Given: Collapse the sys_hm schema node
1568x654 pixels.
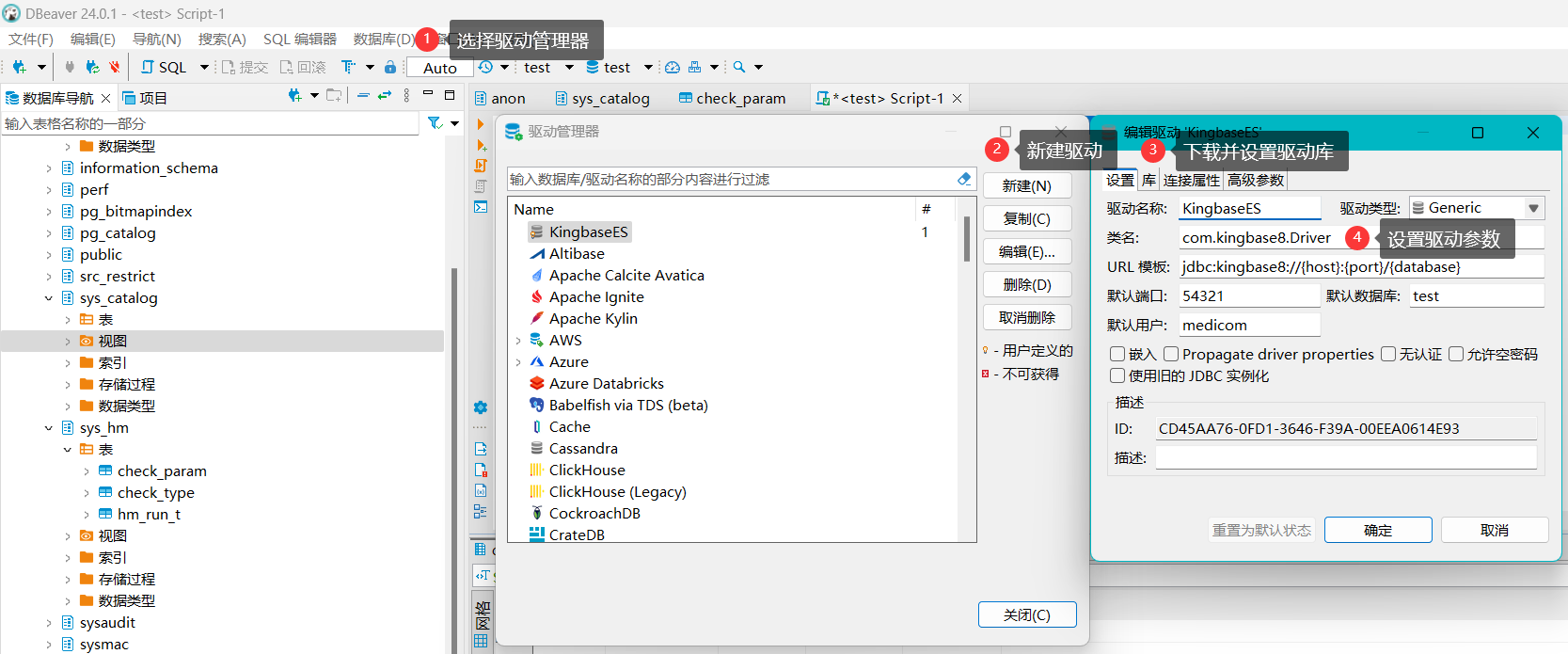Looking at the screenshot, I should 49,428.
